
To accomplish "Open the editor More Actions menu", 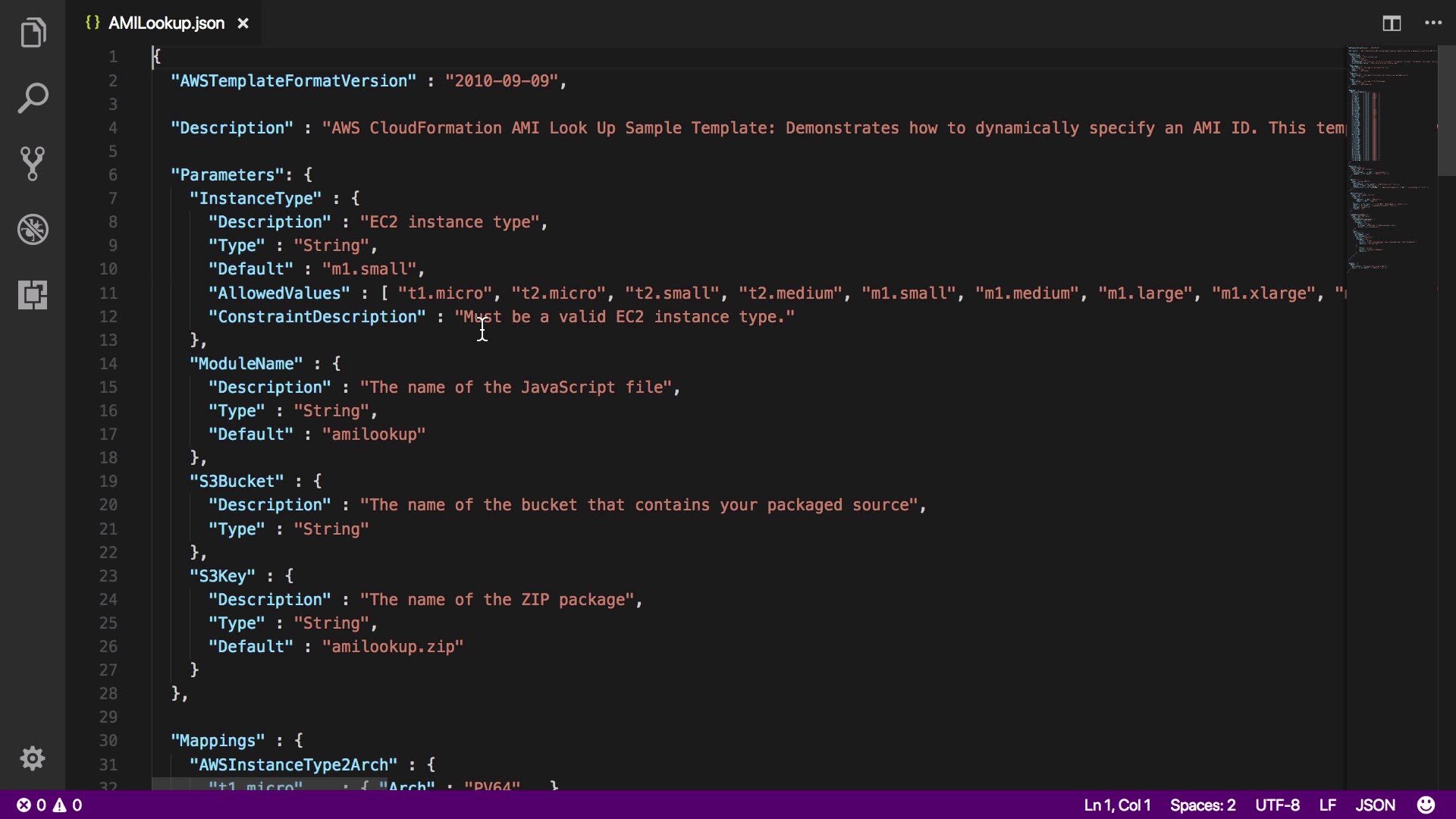I will point(1433,24).
